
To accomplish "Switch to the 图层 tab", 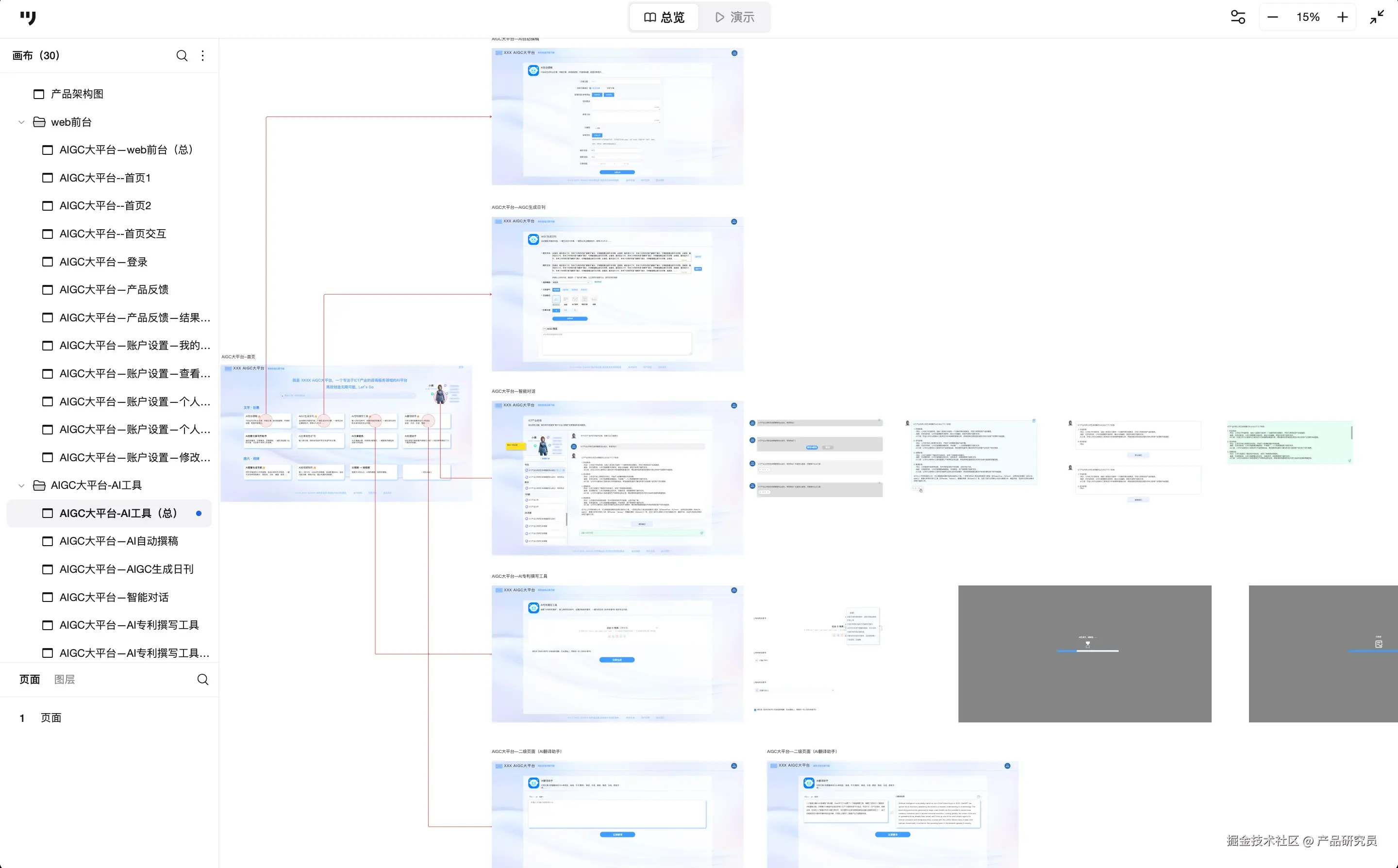I will tap(64, 680).
